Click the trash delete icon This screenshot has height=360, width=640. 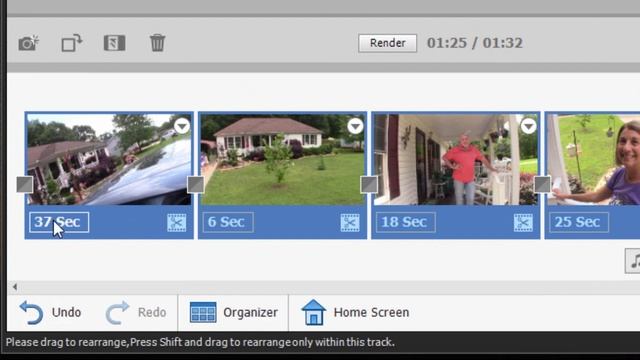click(157, 43)
